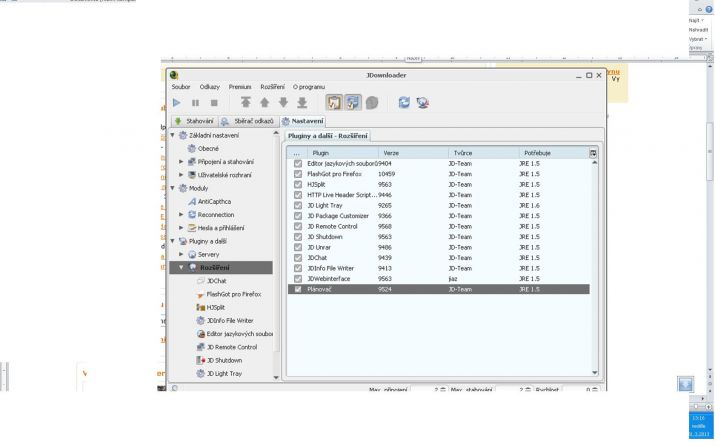
Task: Switch to the Sběrač odkazů tab
Action: point(248,121)
